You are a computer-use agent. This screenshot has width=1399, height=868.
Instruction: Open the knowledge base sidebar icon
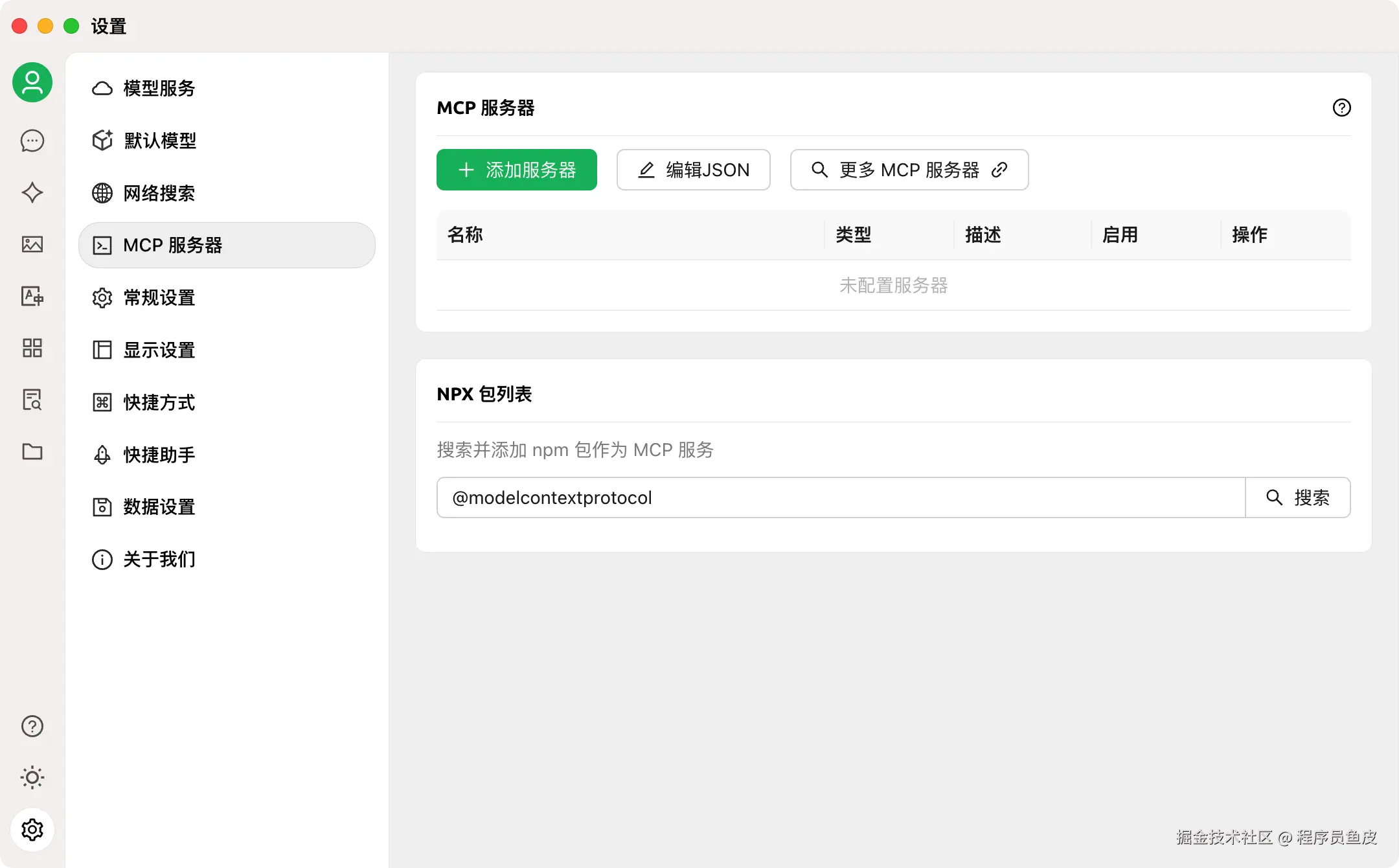32,400
